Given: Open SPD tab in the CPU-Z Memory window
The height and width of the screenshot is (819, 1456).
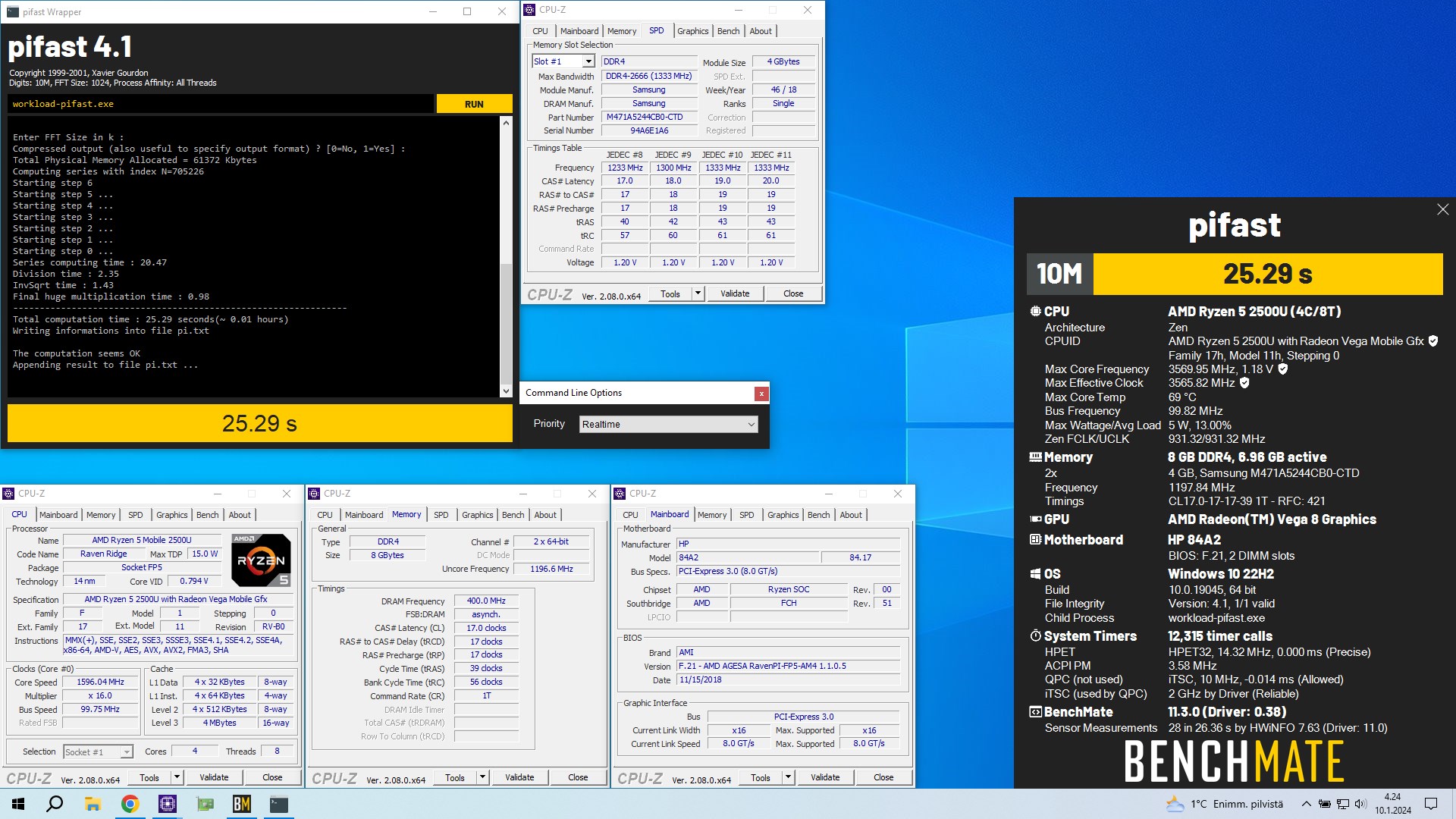Looking at the screenshot, I should [441, 515].
